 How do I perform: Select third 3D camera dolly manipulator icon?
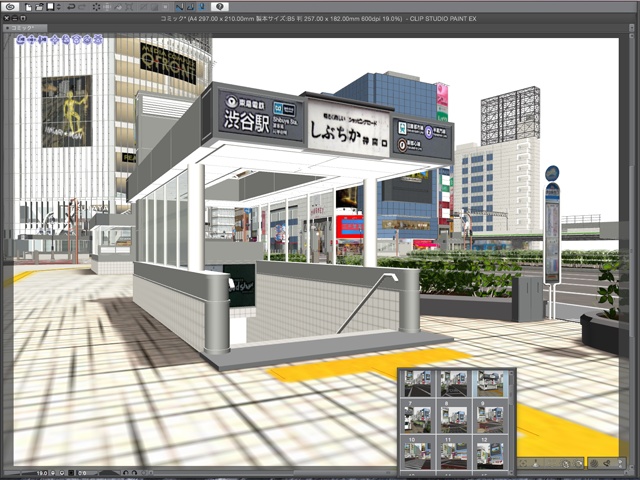[x=43, y=40]
